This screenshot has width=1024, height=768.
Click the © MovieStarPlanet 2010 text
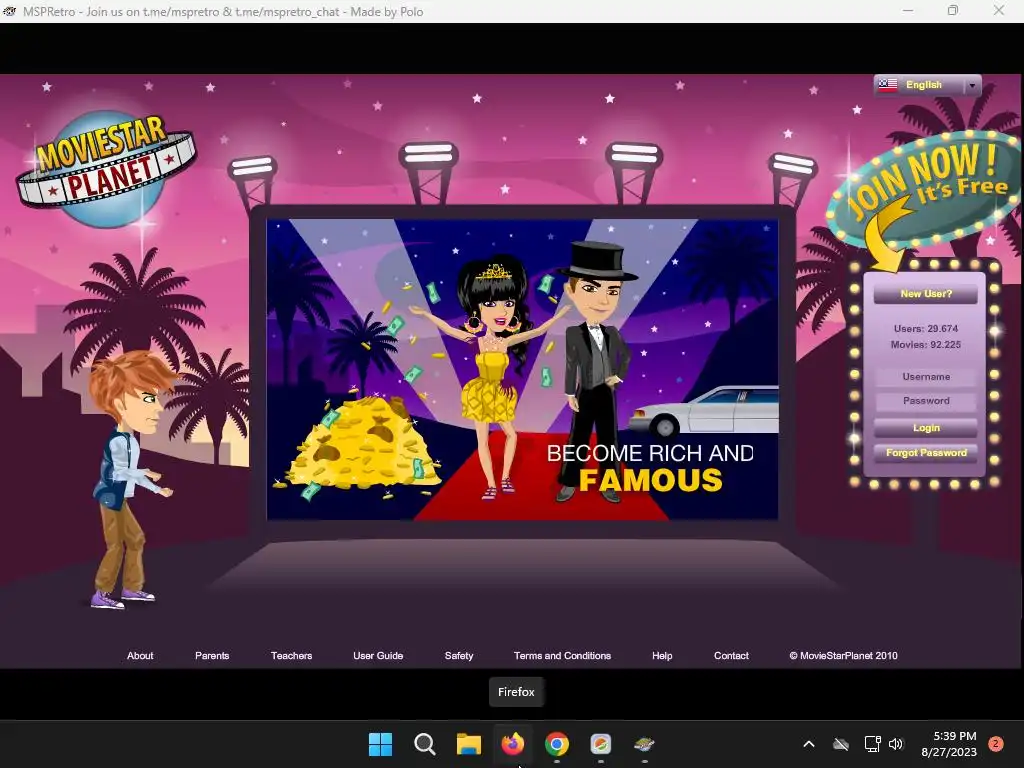(x=843, y=656)
